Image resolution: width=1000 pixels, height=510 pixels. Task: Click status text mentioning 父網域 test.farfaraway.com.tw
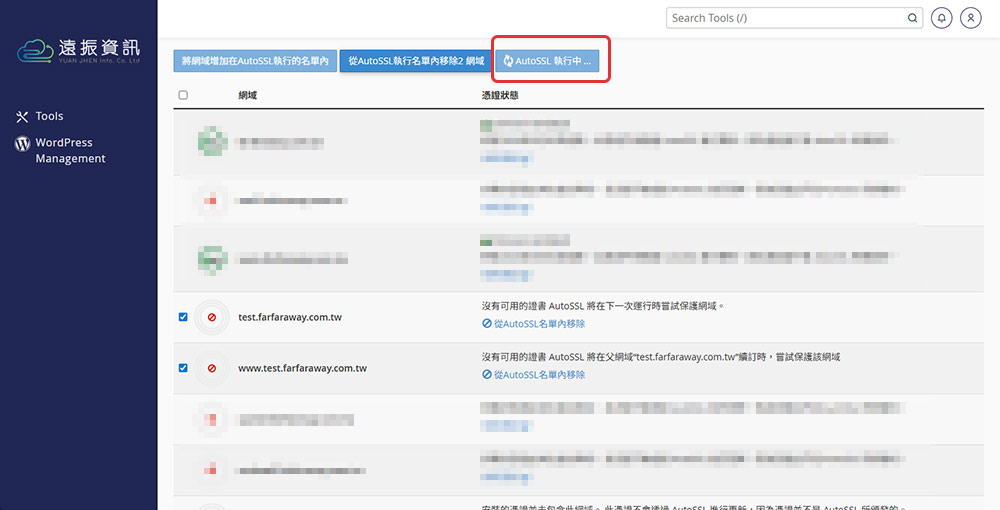click(x=661, y=357)
